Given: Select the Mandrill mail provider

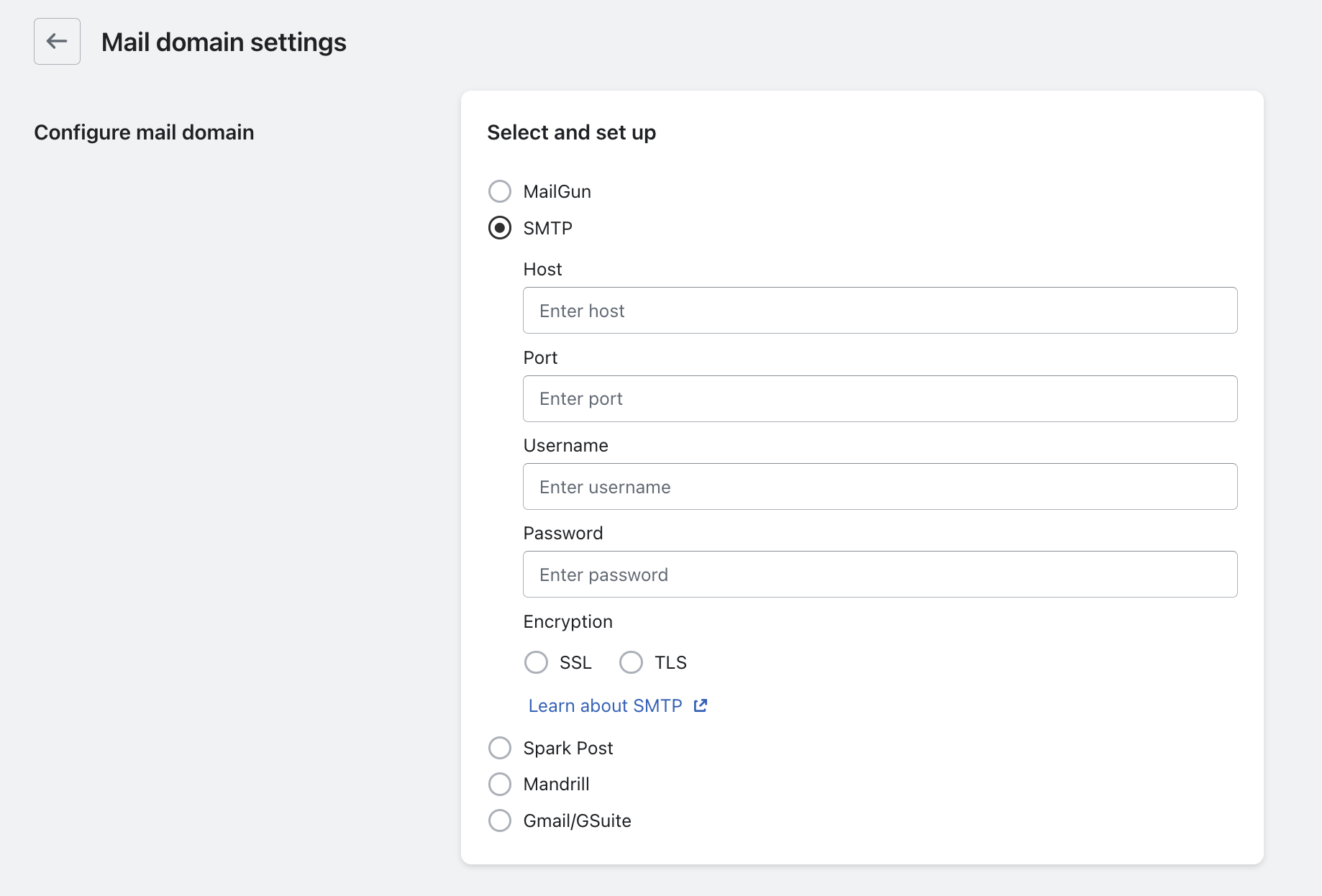Looking at the screenshot, I should pos(500,784).
